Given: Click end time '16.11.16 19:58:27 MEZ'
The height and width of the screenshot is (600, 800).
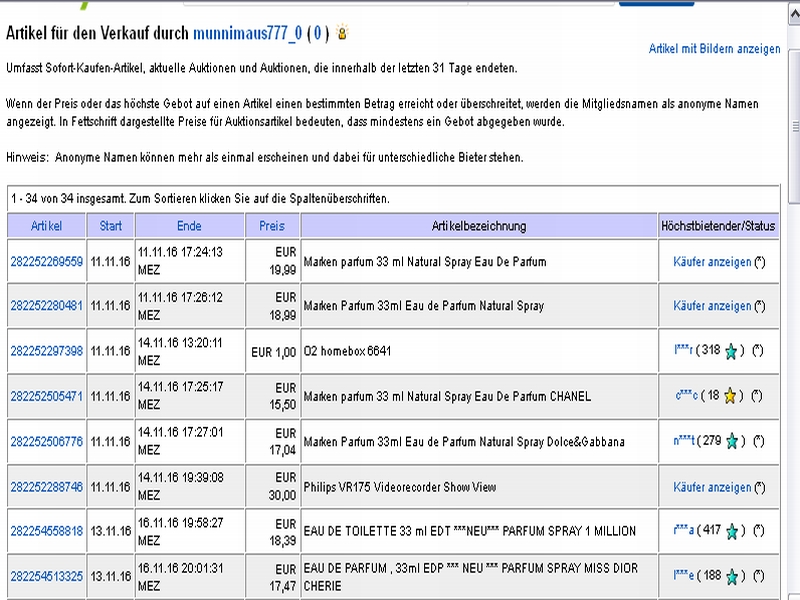Looking at the screenshot, I should click(x=180, y=531).
